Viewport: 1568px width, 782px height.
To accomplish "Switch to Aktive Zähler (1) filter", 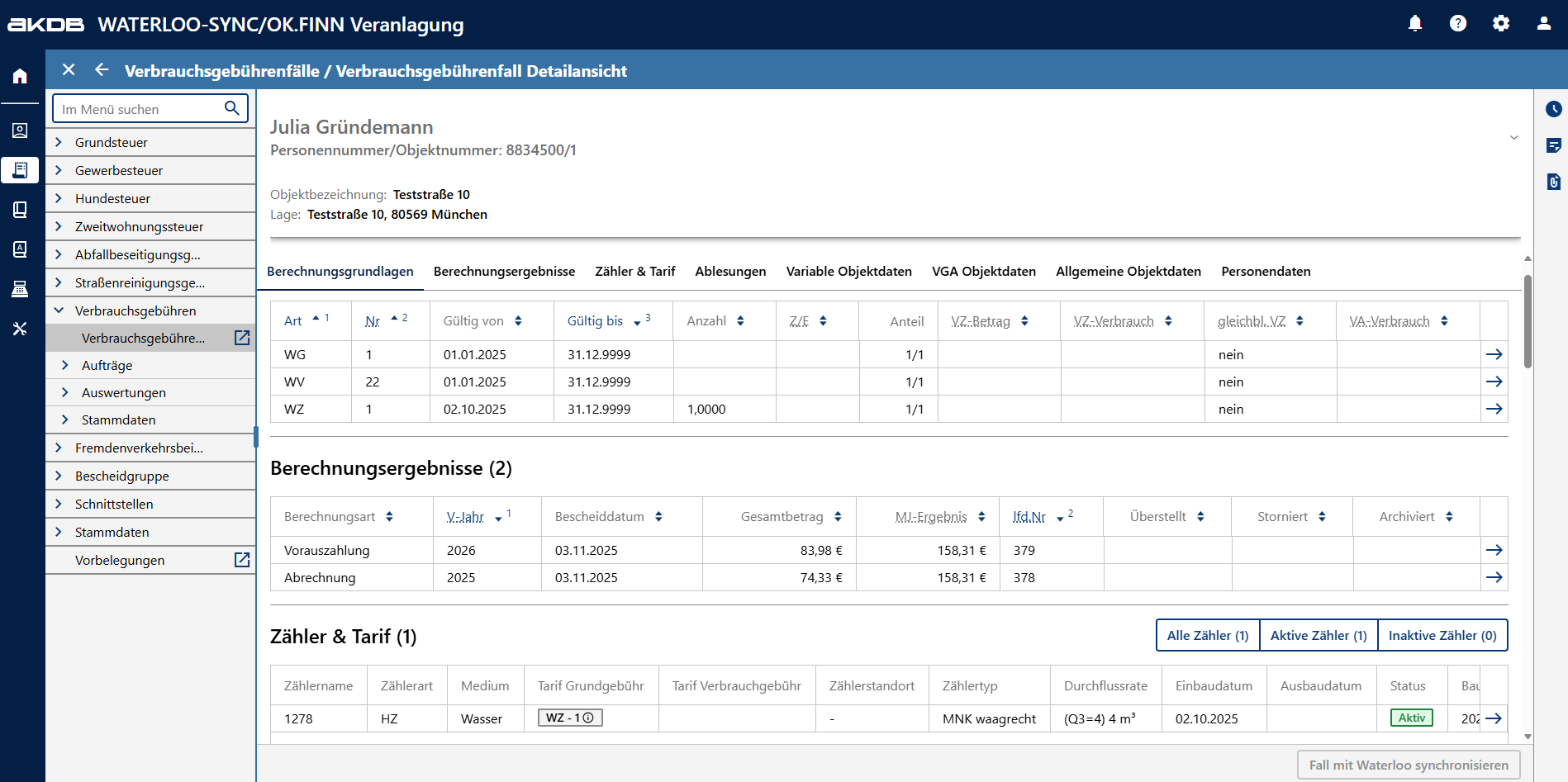I will click(1318, 635).
